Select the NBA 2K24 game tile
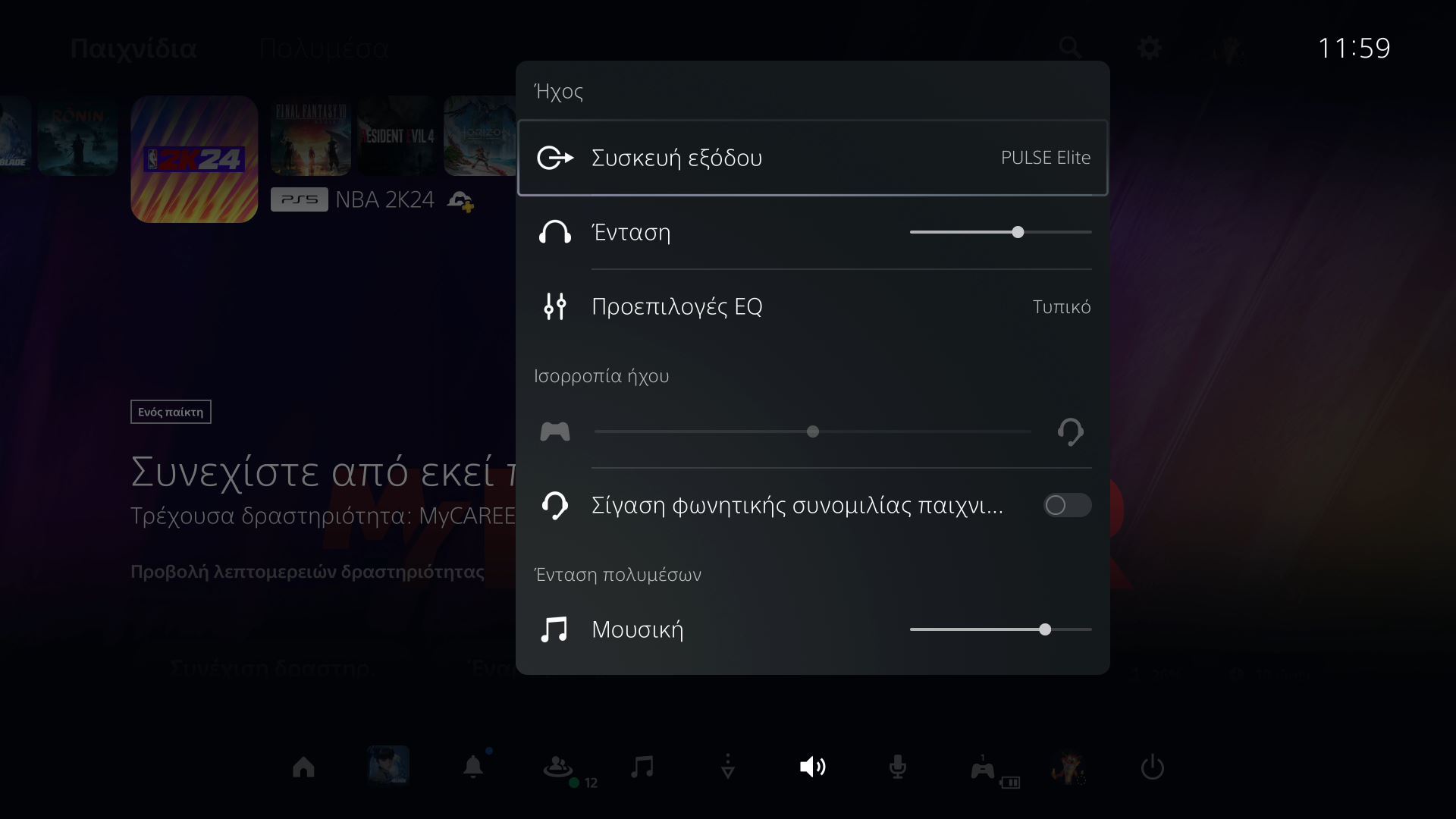The image size is (1456, 819). click(194, 159)
